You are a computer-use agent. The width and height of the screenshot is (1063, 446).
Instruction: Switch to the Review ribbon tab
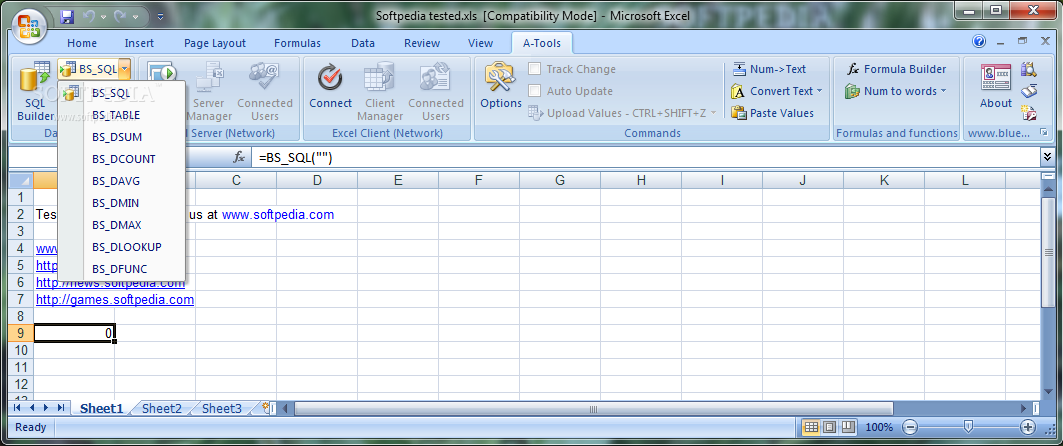tap(422, 43)
